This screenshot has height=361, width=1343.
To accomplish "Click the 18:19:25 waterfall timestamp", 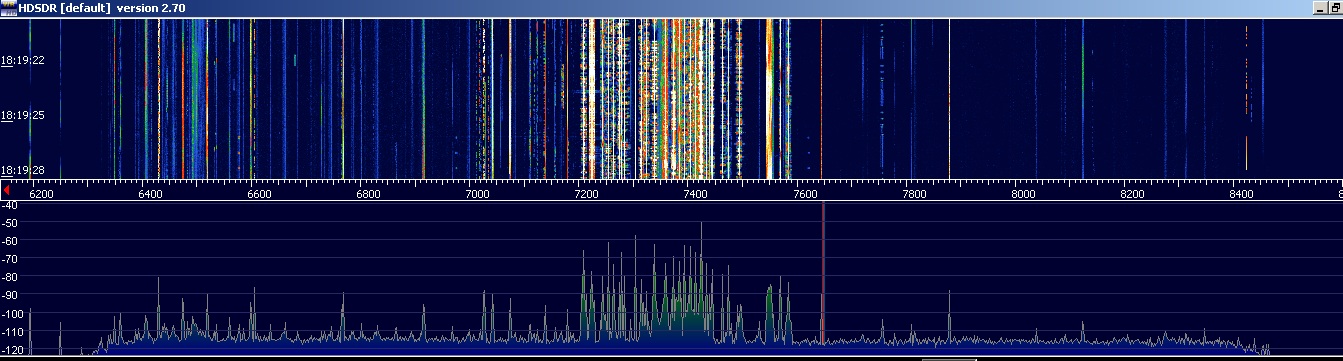I will (x=22, y=116).
